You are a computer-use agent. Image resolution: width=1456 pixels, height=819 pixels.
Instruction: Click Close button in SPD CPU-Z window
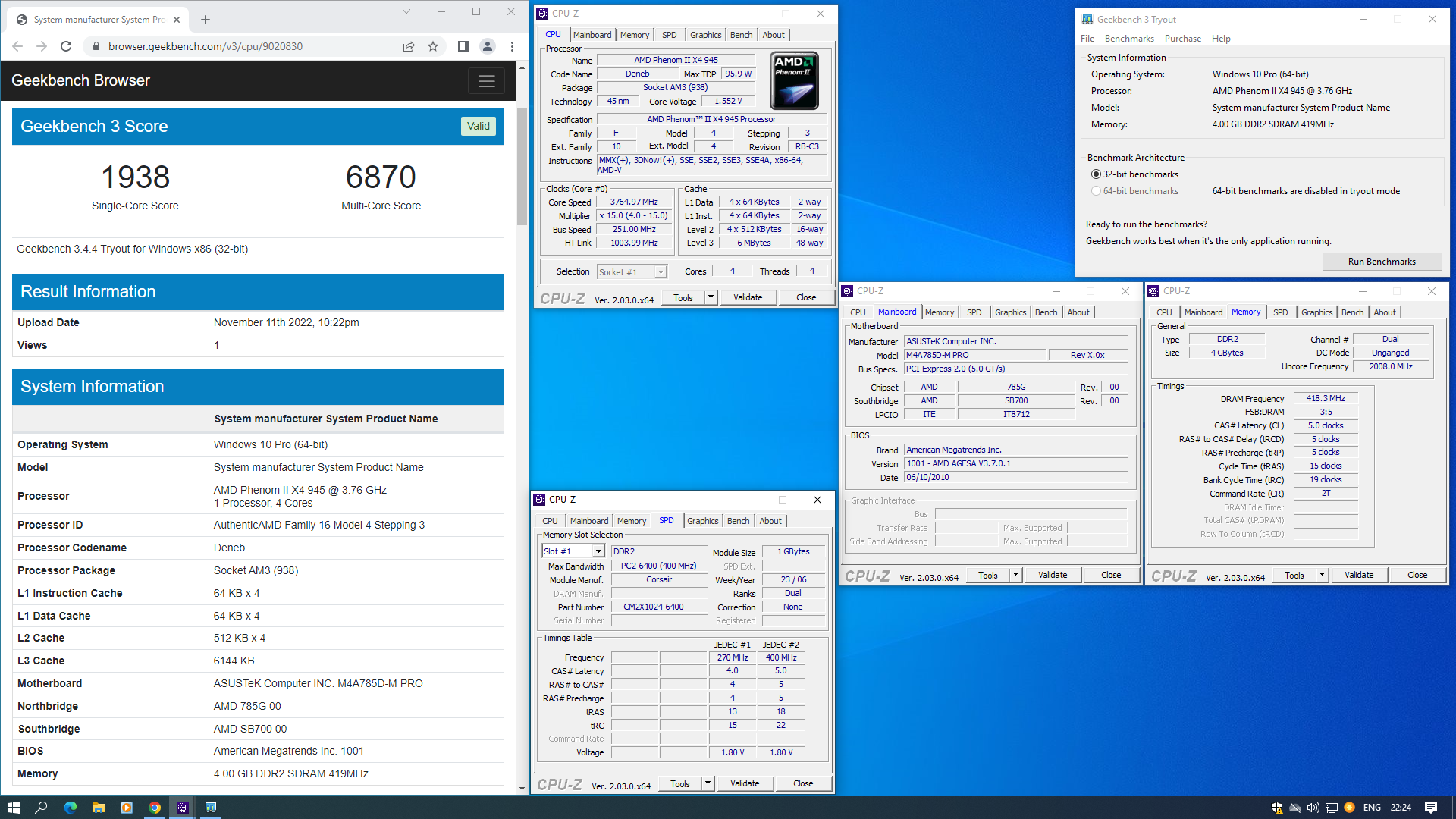point(803,783)
